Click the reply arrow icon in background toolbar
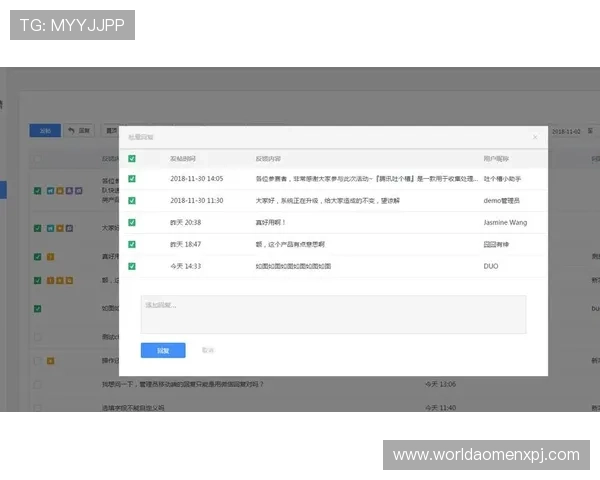Viewport: 600px width, 480px height. point(71,131)
